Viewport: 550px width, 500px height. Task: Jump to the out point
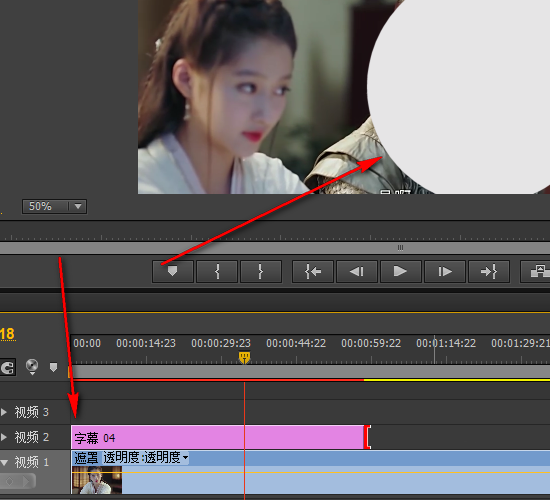(489, 271)
